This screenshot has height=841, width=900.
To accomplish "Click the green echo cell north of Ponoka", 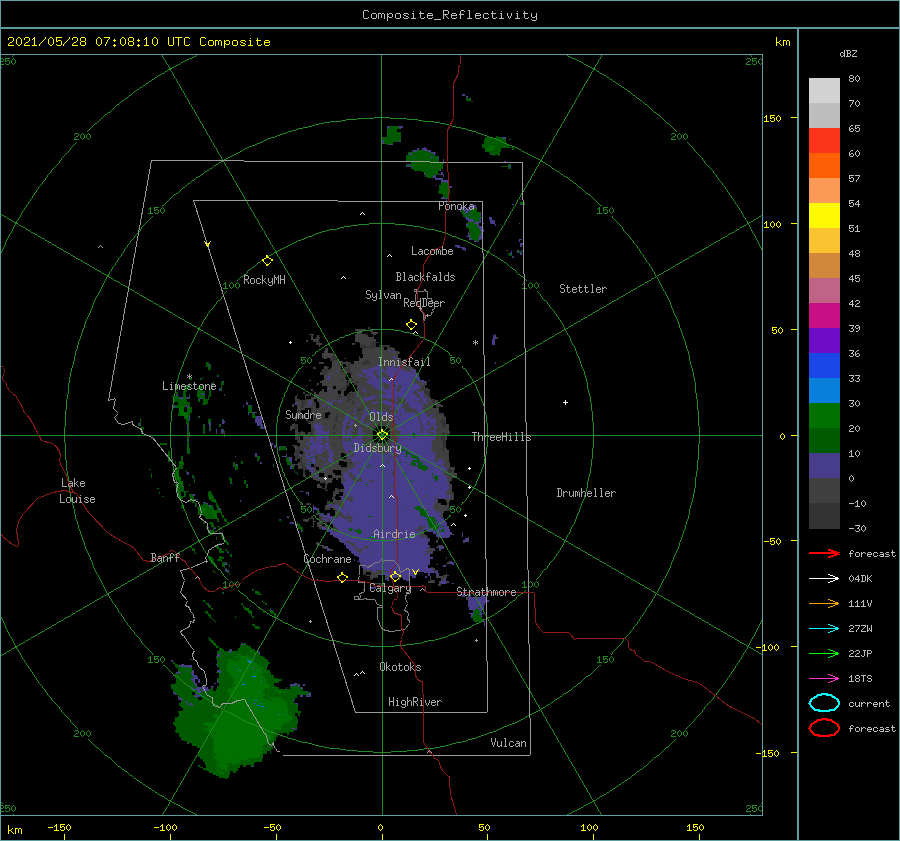I will (426, 161).
